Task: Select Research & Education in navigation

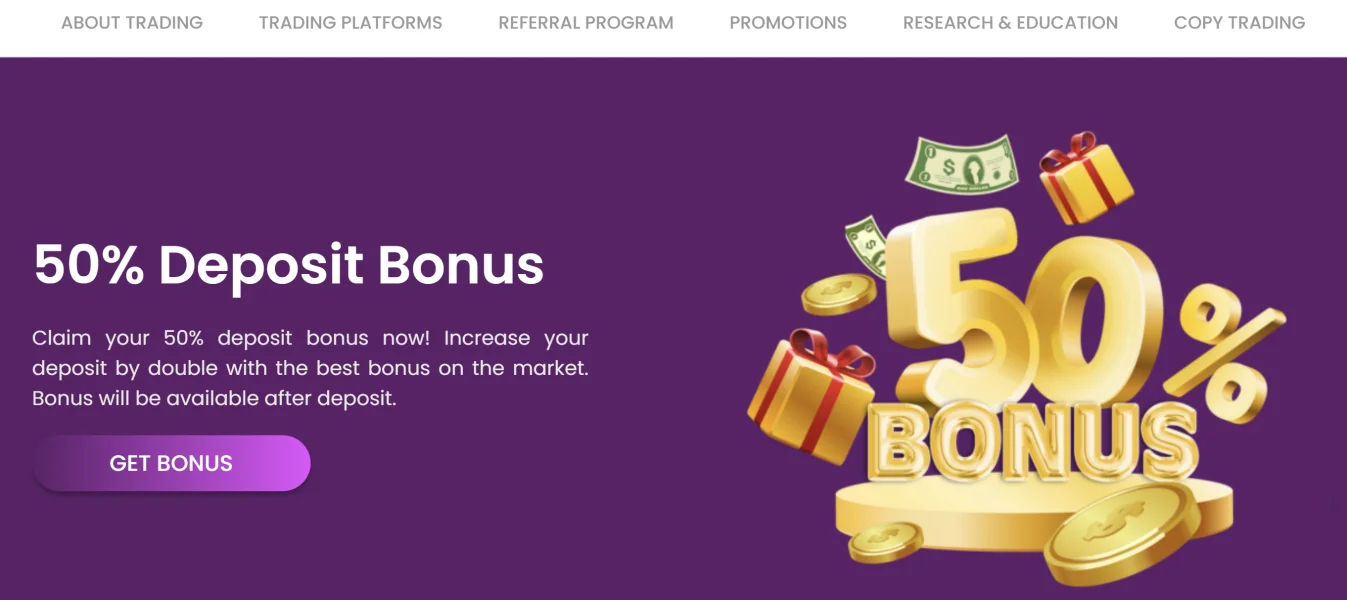Action: [x=1010, y=22]
